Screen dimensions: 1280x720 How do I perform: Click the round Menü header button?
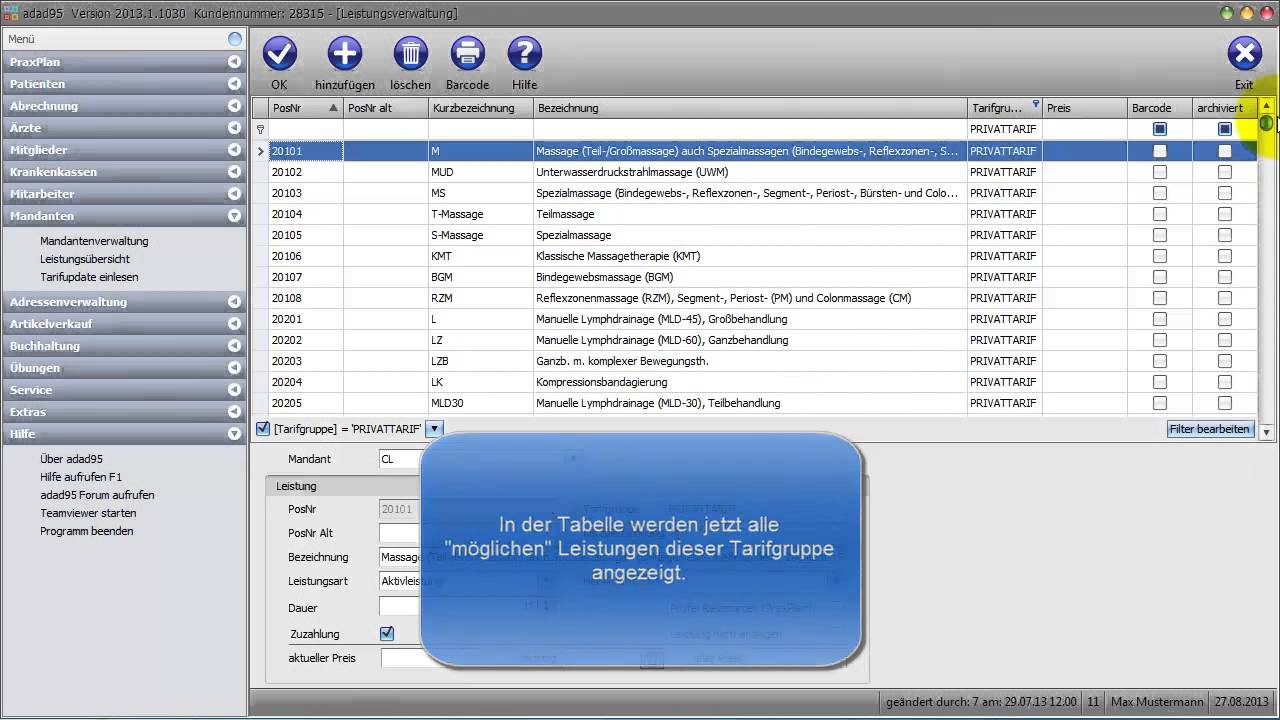[x=235, y=39]
